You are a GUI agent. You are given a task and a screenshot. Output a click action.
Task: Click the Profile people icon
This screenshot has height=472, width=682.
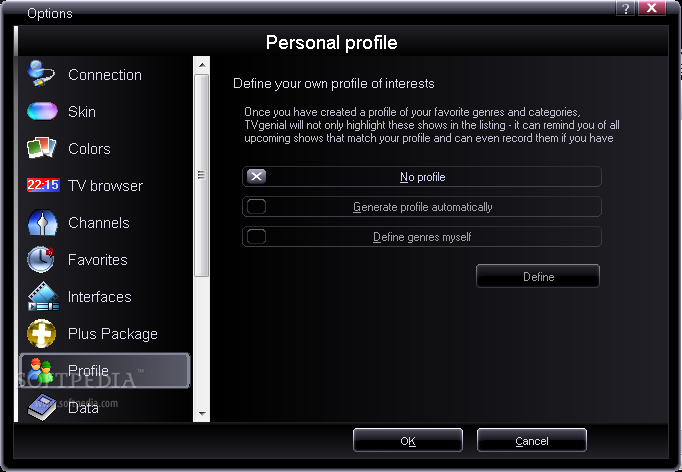click(40, 371)
